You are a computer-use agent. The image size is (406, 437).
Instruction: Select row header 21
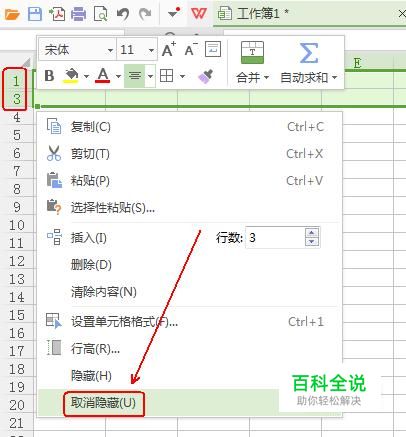[16, 423]
